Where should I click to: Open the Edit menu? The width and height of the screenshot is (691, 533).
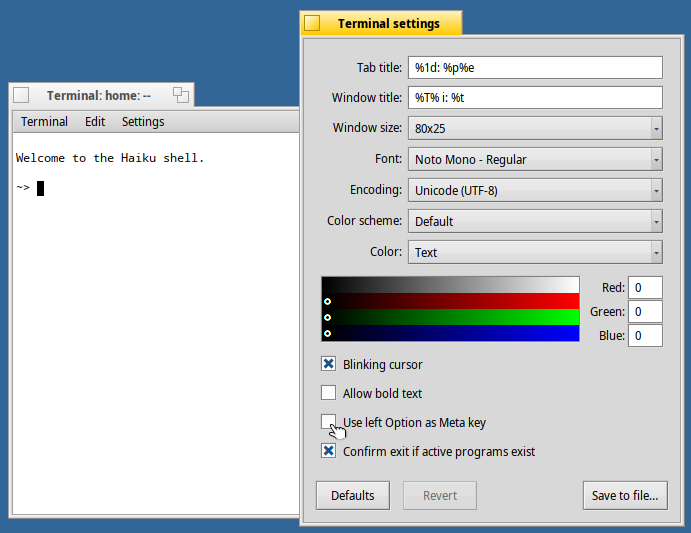tap(95, 122)
